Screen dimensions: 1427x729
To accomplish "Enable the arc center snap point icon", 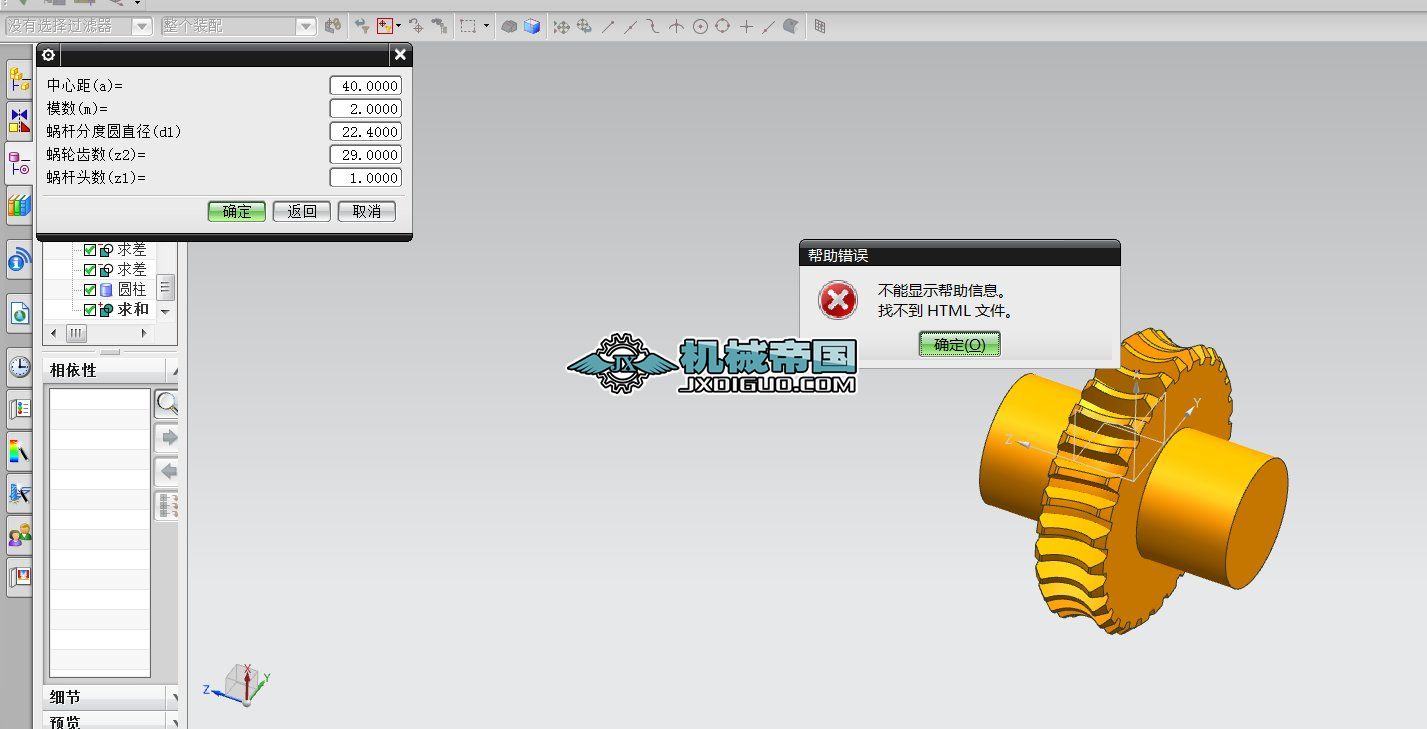I will (x=700, y=27).
